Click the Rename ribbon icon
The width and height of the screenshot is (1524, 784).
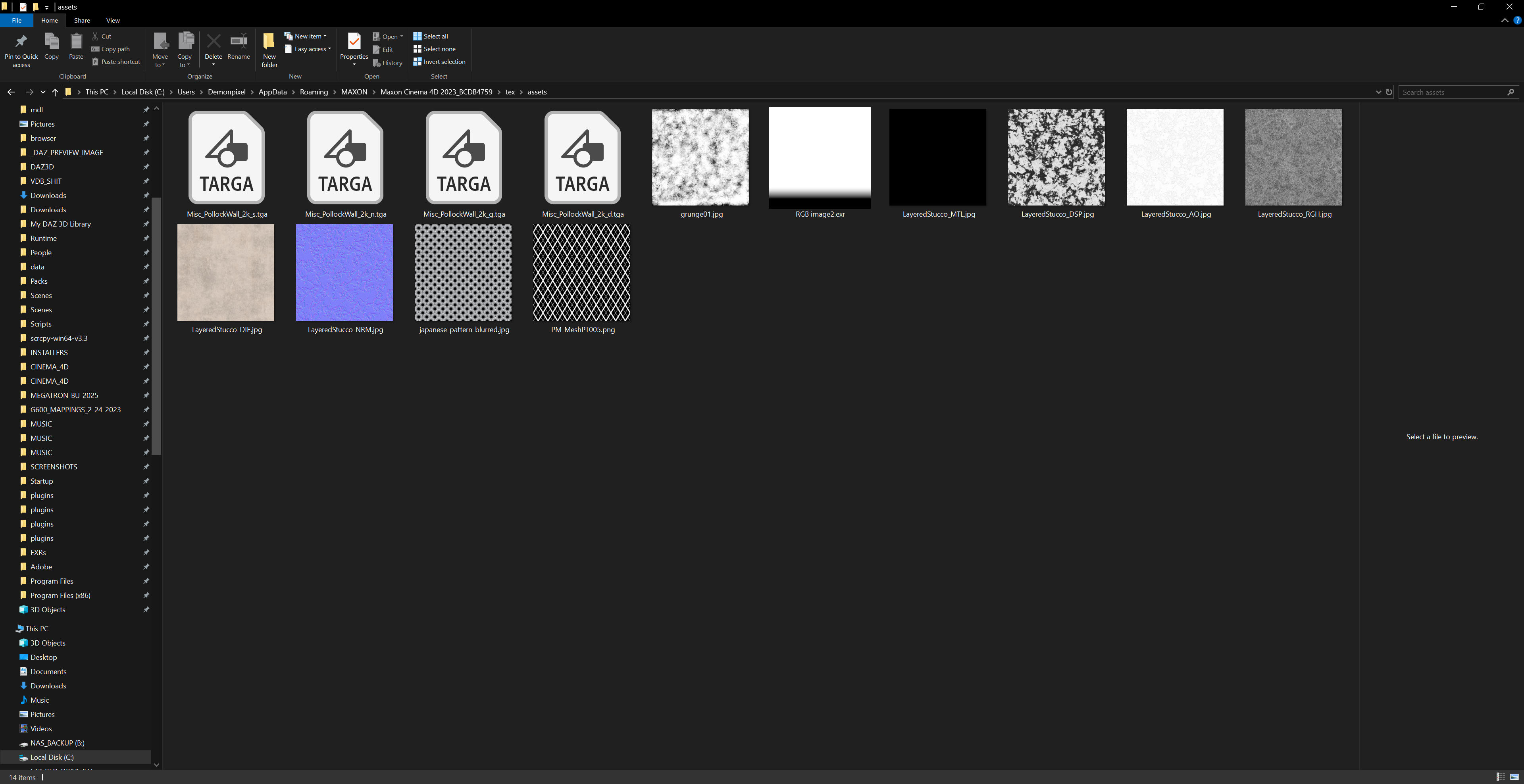(x=239, y=41)
